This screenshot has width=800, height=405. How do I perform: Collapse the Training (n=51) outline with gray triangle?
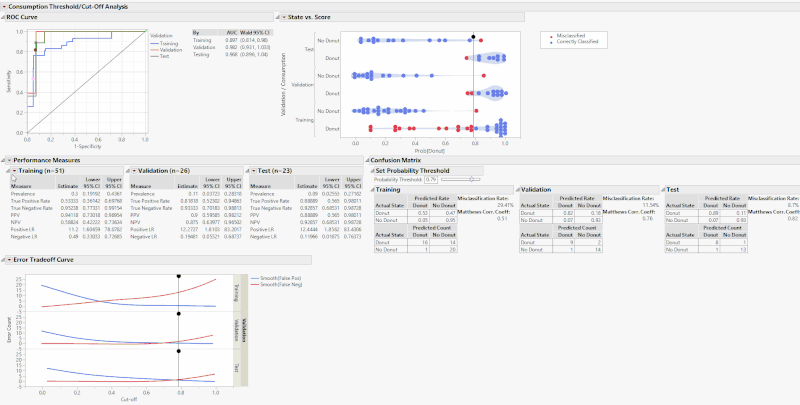pyautogui.click(x=9, y=170)
